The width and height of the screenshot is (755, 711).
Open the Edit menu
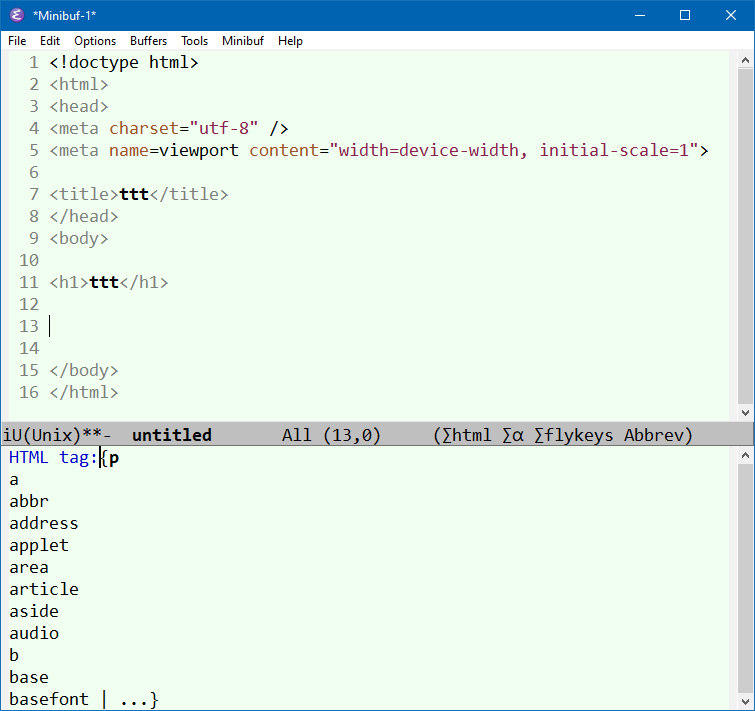50,41
